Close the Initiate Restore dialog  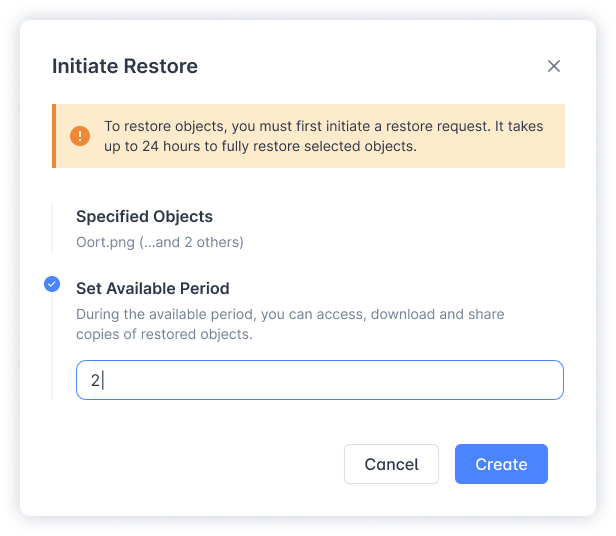click(x=554, y=66)
